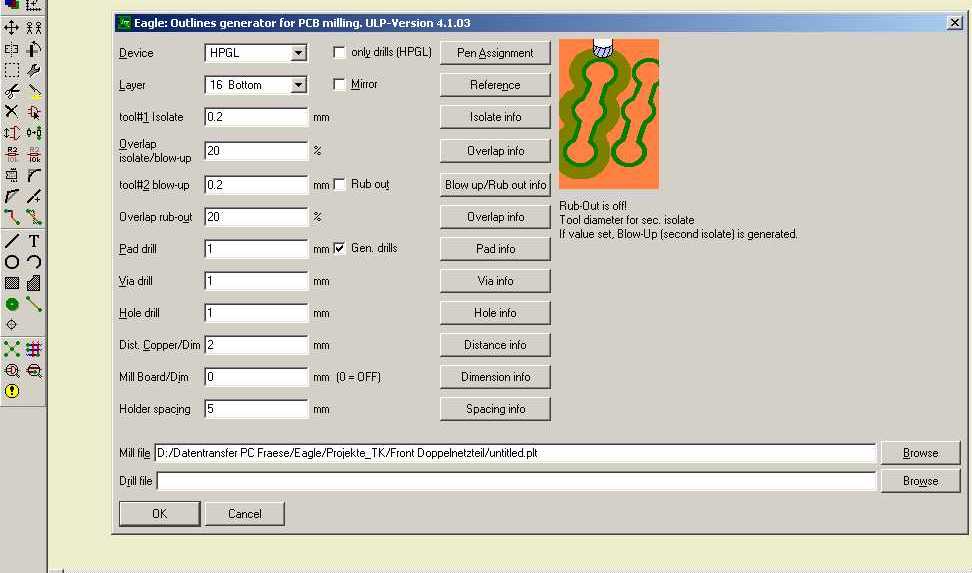Pick the Change wrench tool
The width and height of the screenshot is (972, 573).
coord(34,70)
